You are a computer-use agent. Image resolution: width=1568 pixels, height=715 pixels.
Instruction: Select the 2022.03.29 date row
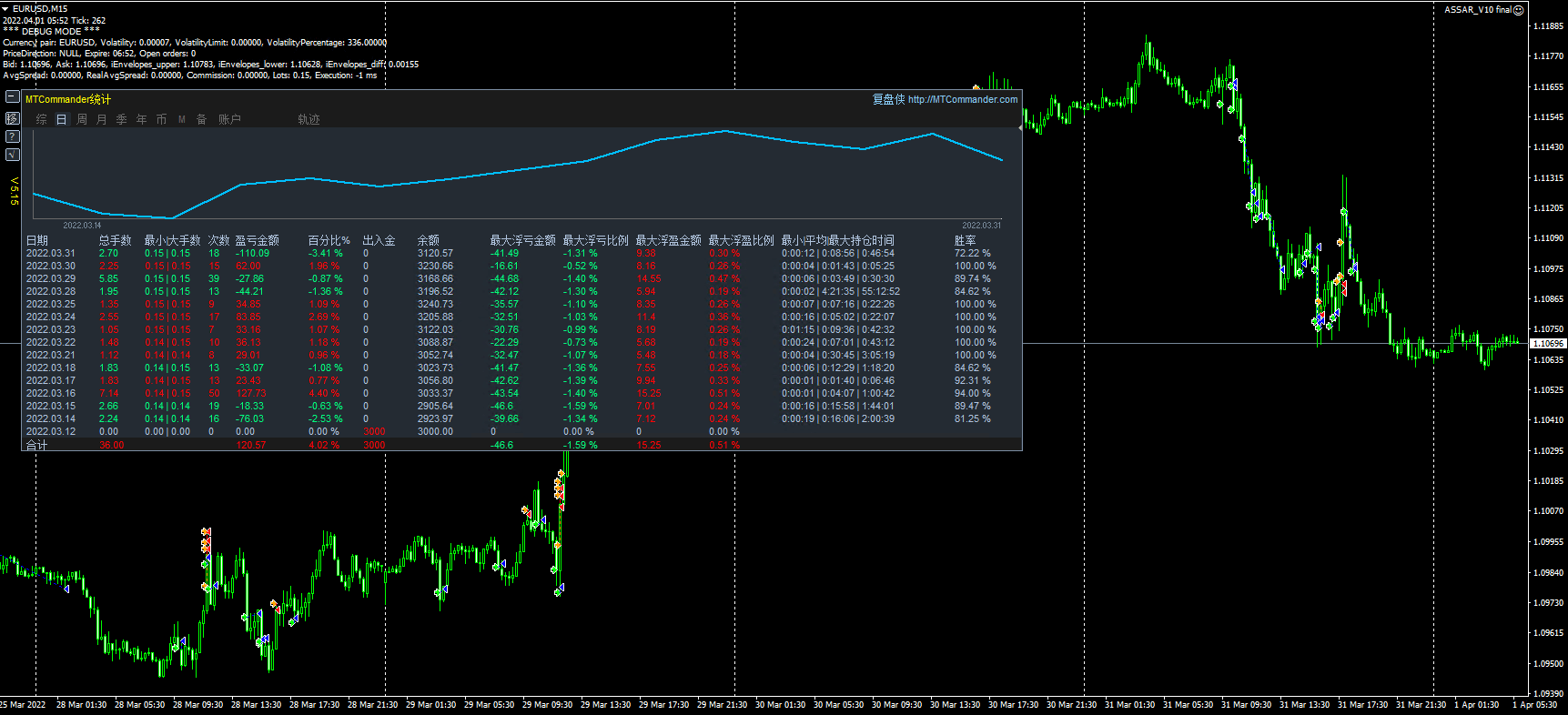(x=51, y=278)
